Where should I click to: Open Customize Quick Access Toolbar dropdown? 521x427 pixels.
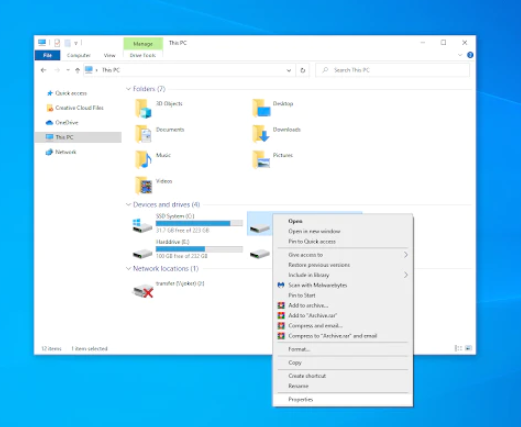76,43
